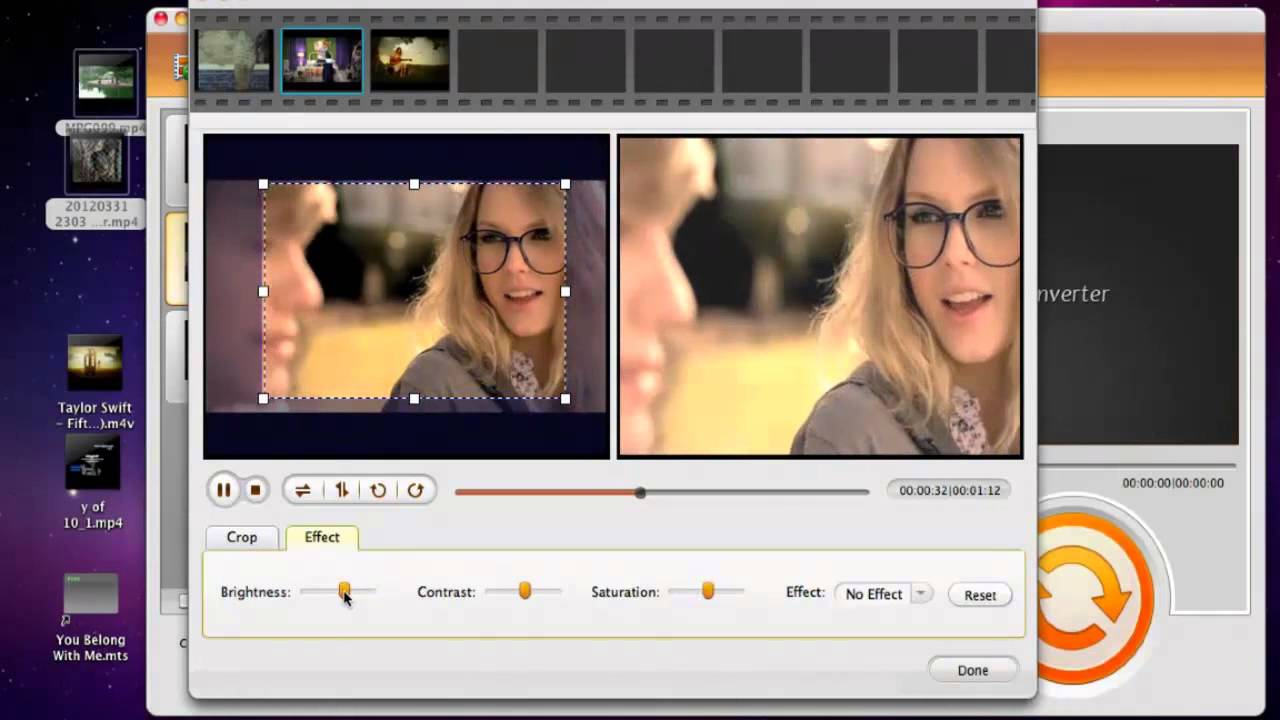
Task: Click the top-right corner crop handle
Action: (x=566, y=184)
